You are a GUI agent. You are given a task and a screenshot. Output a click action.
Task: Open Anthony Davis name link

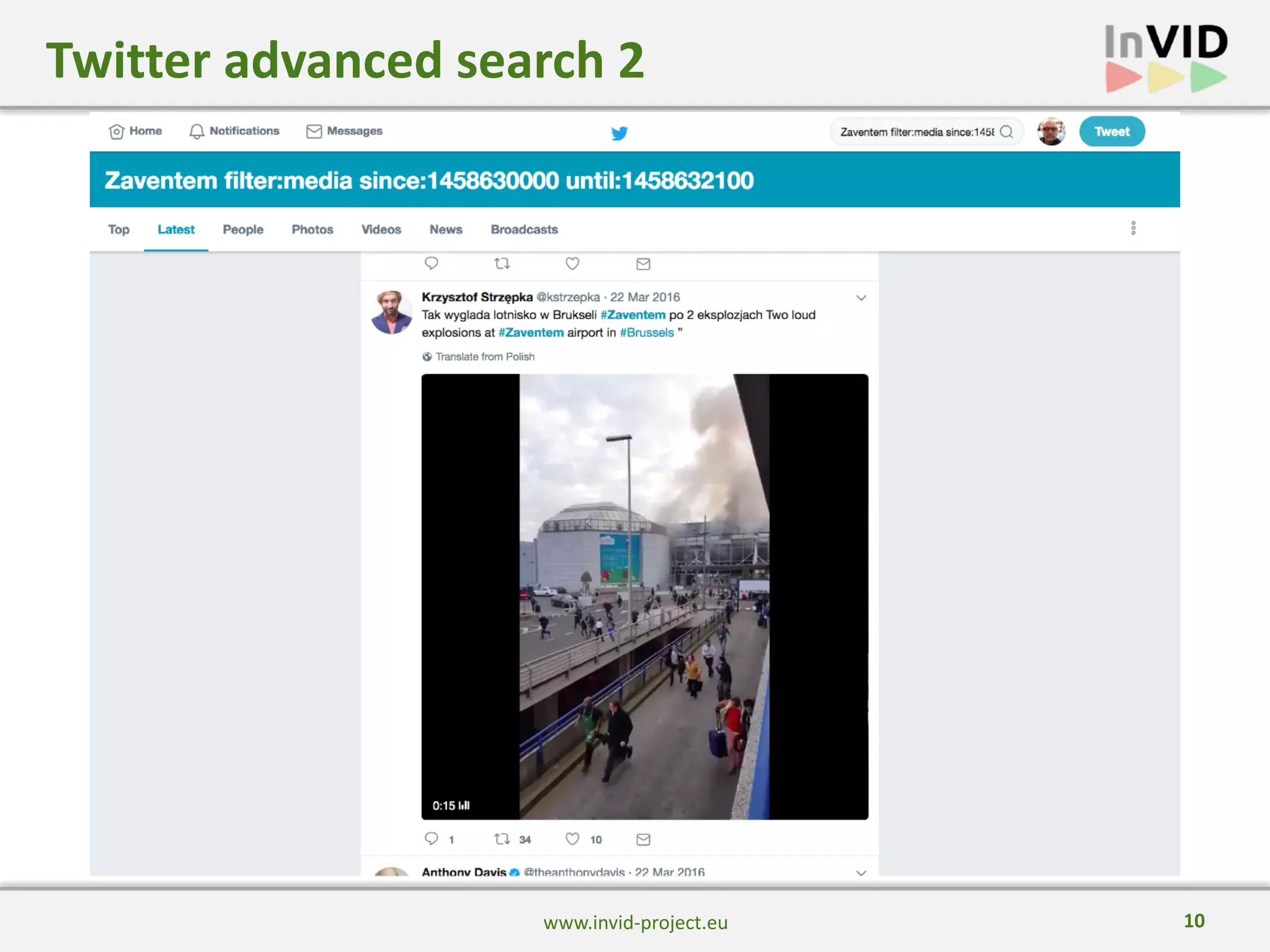pyautogui.click(x=464, y=871)
